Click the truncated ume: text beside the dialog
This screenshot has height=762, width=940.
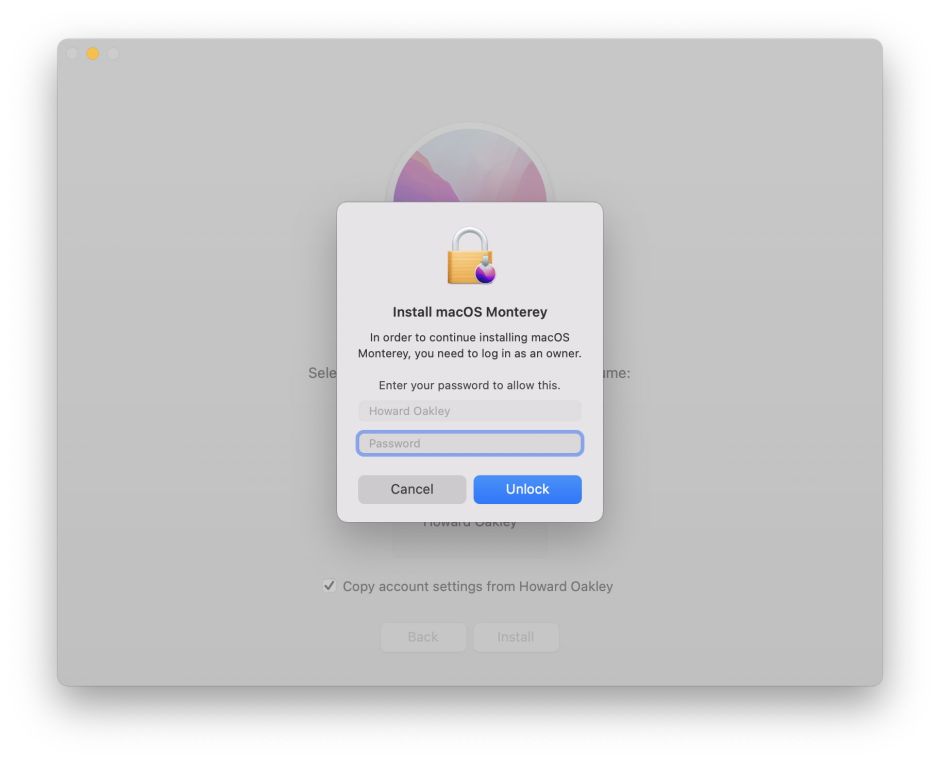tap(617, 373)
